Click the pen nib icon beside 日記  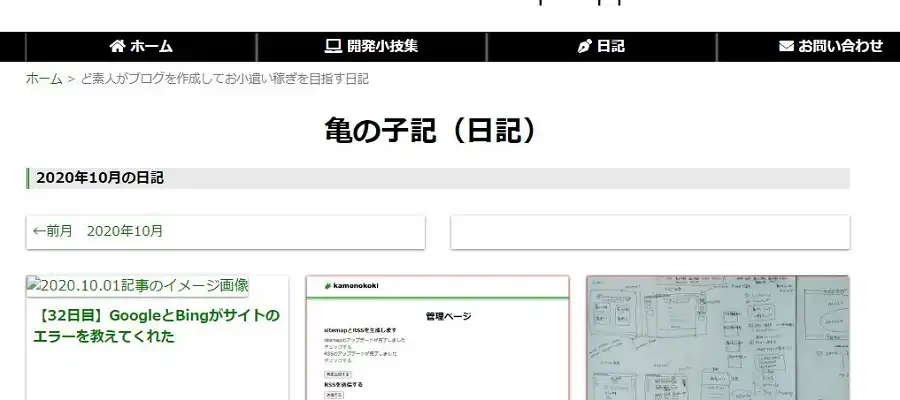point(584,46)
